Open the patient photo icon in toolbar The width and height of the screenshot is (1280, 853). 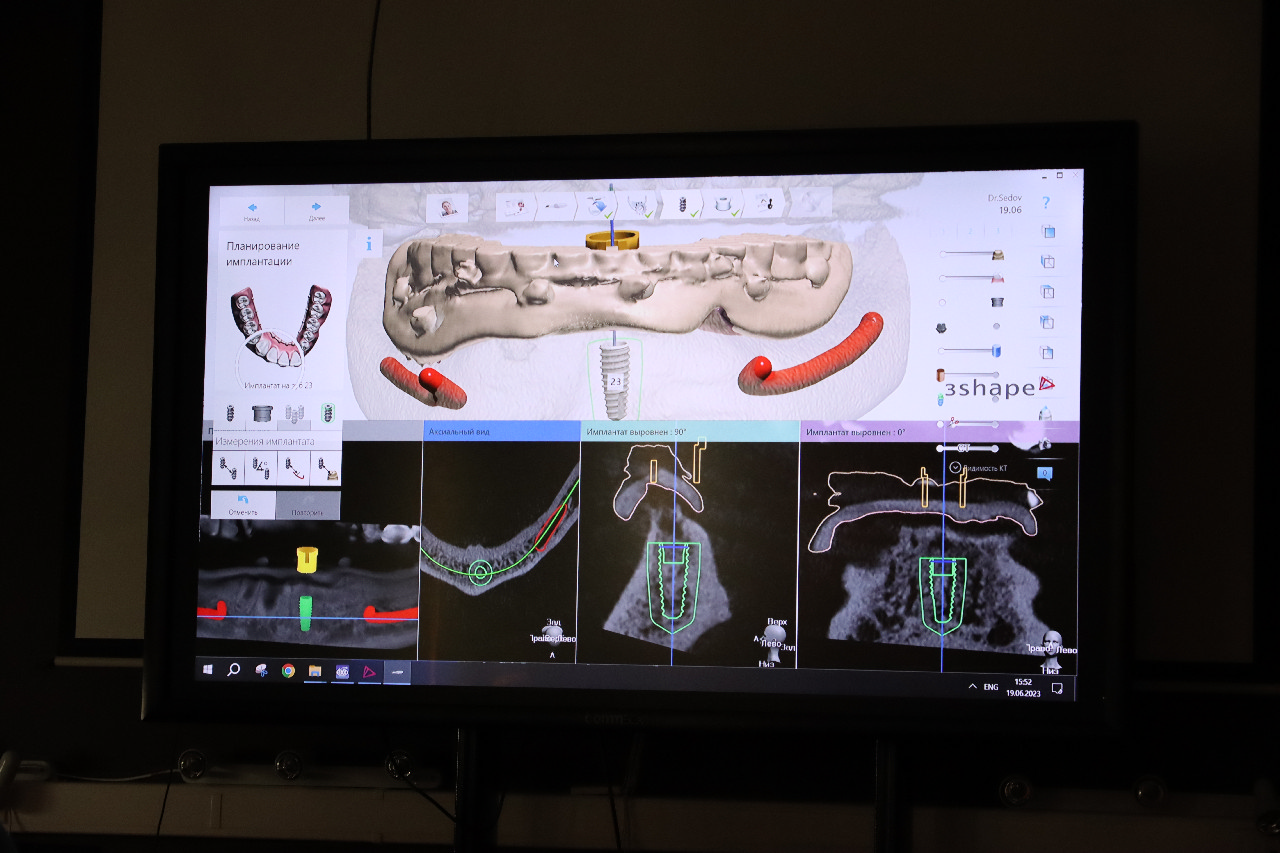pyautogui.click(x=446, y=209)
